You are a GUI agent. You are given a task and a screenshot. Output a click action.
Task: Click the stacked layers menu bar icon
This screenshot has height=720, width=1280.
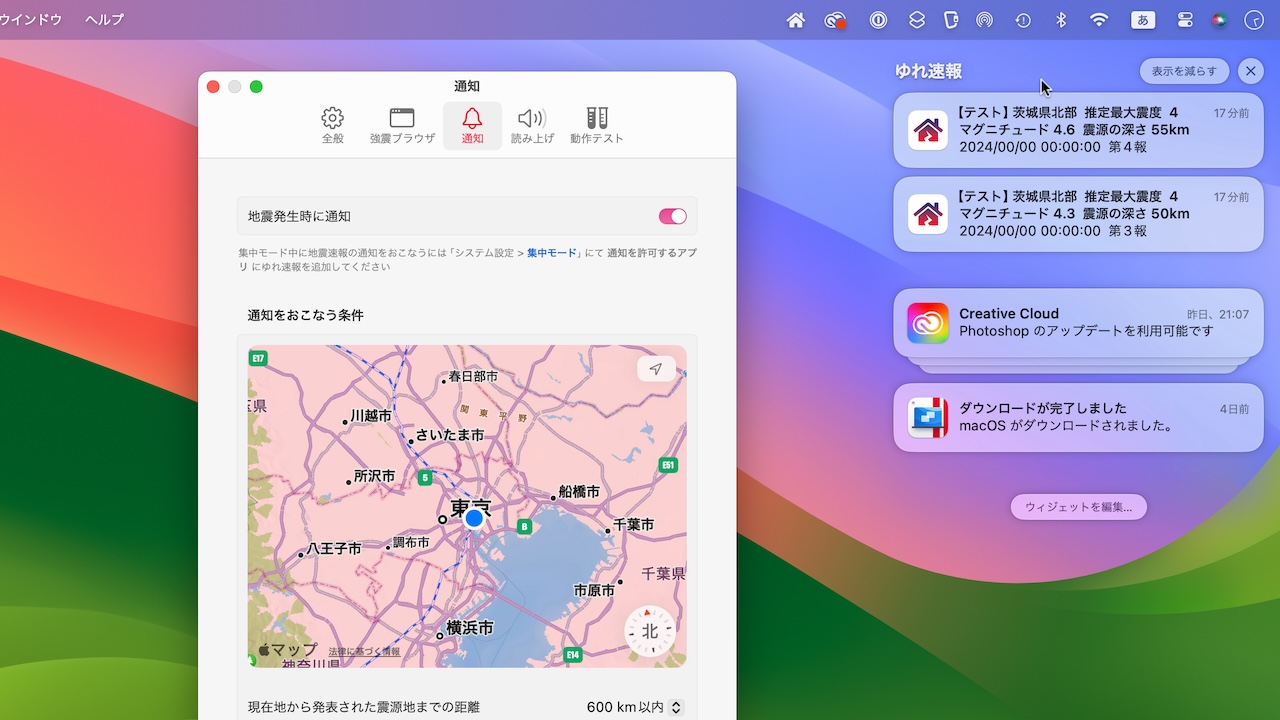pyautogui.click(x=916, y=20)
